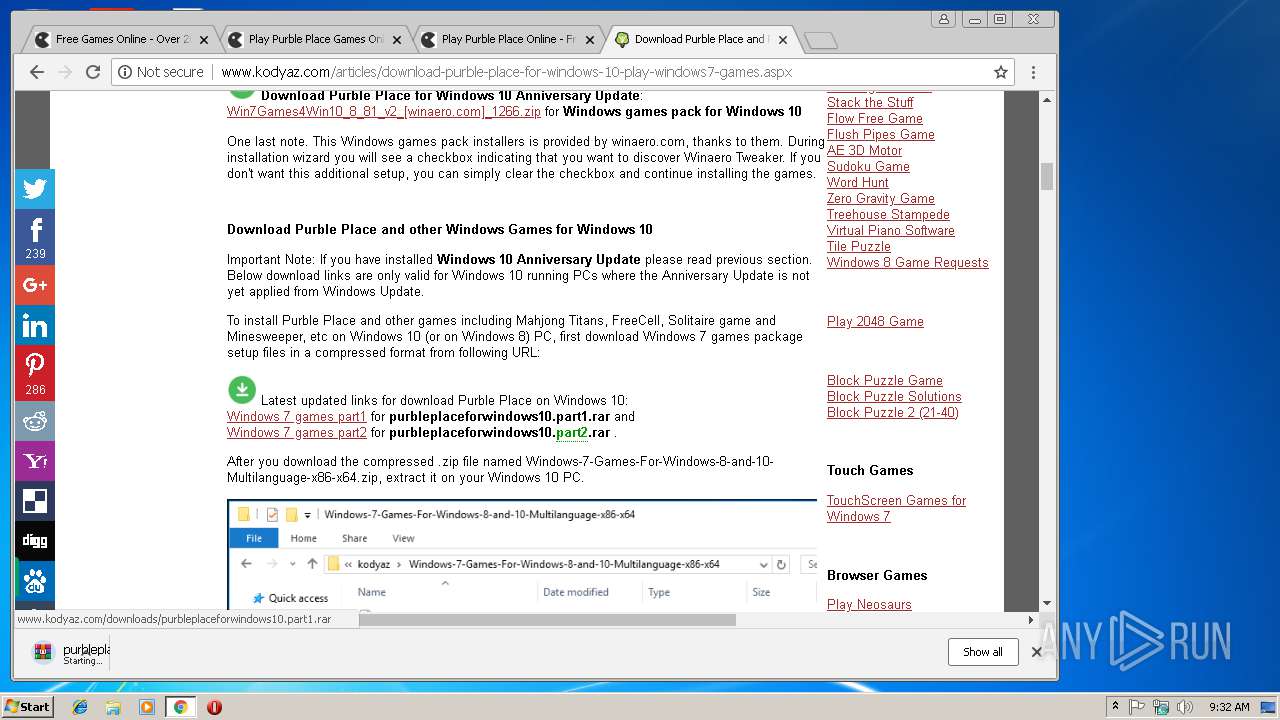Viewport: 1280px width, 720px height.
Task: Bookmark this page with star icon
Action: 1000,72
